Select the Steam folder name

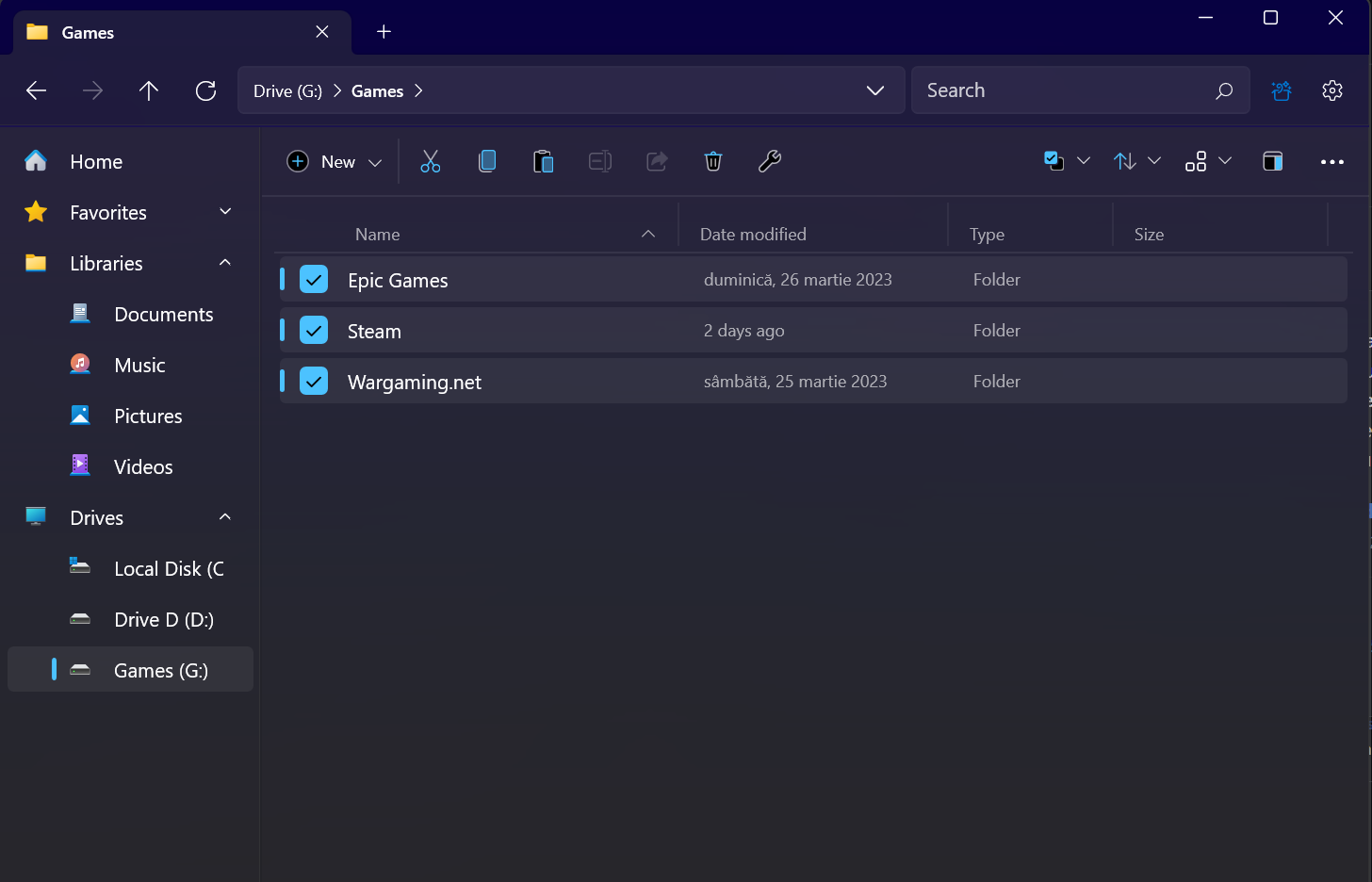point(374,331)
